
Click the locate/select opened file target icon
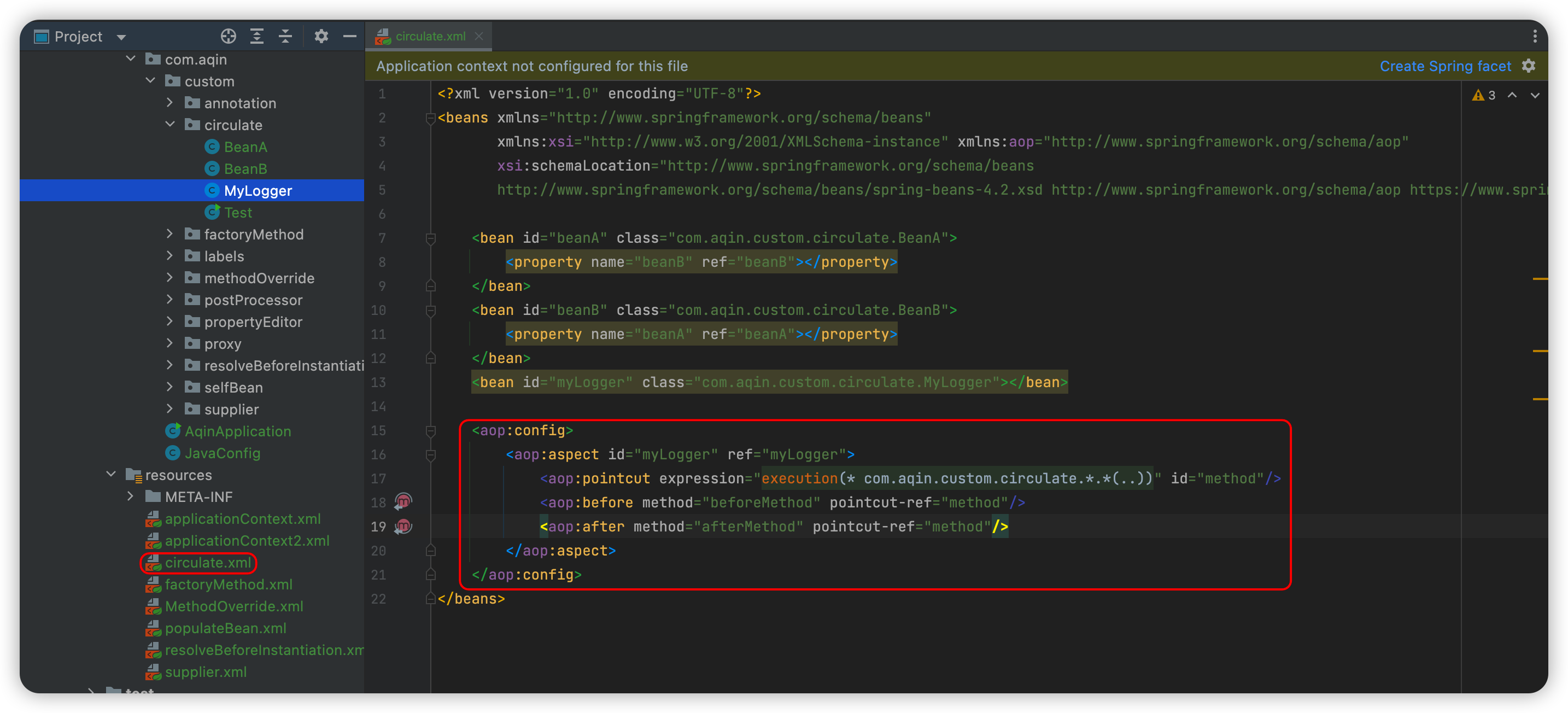pyautogui.click(x=229, y=37)
